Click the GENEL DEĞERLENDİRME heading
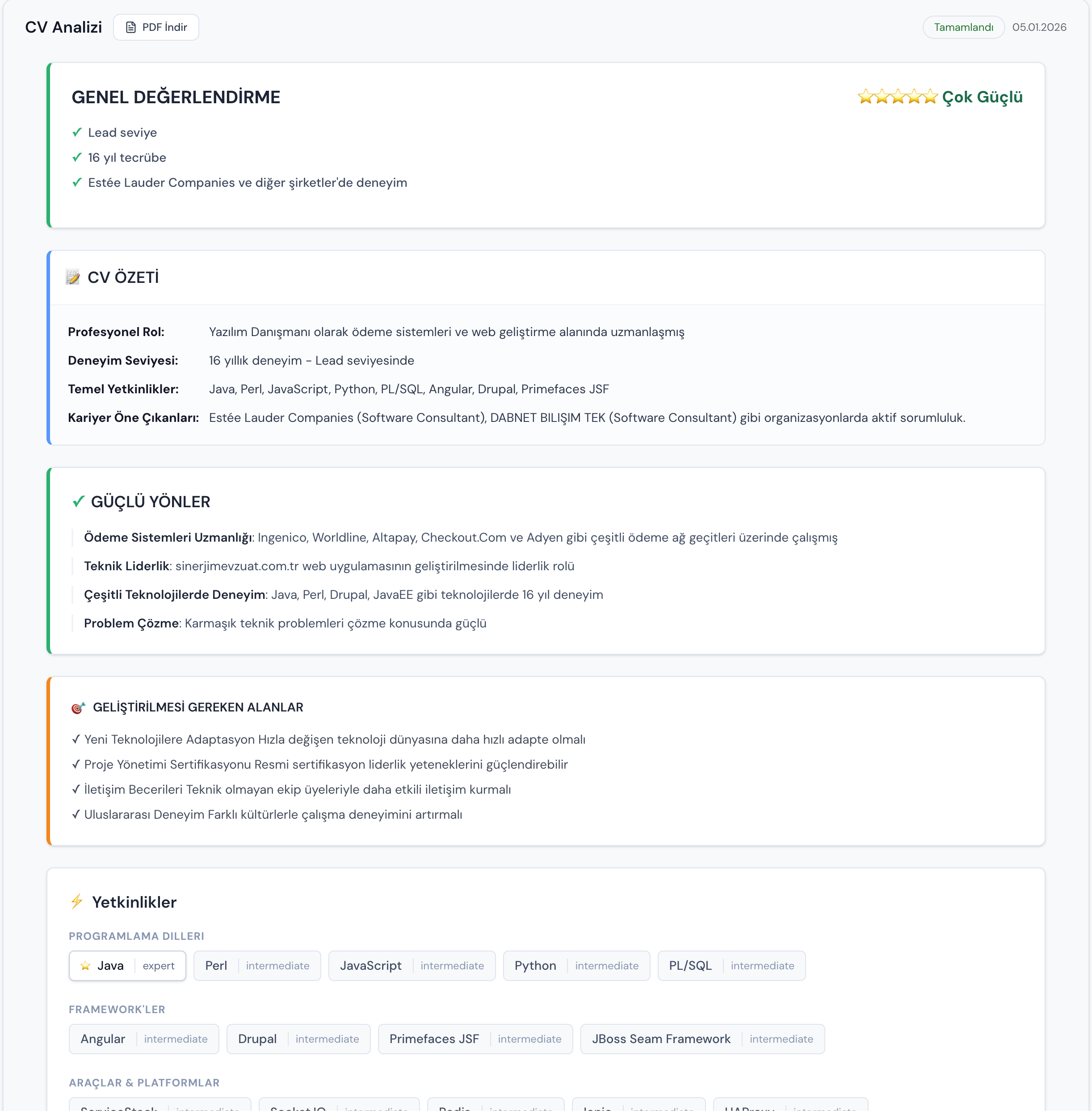The width and height of the screenshot is (1092, 1111). tap(176, 97)
